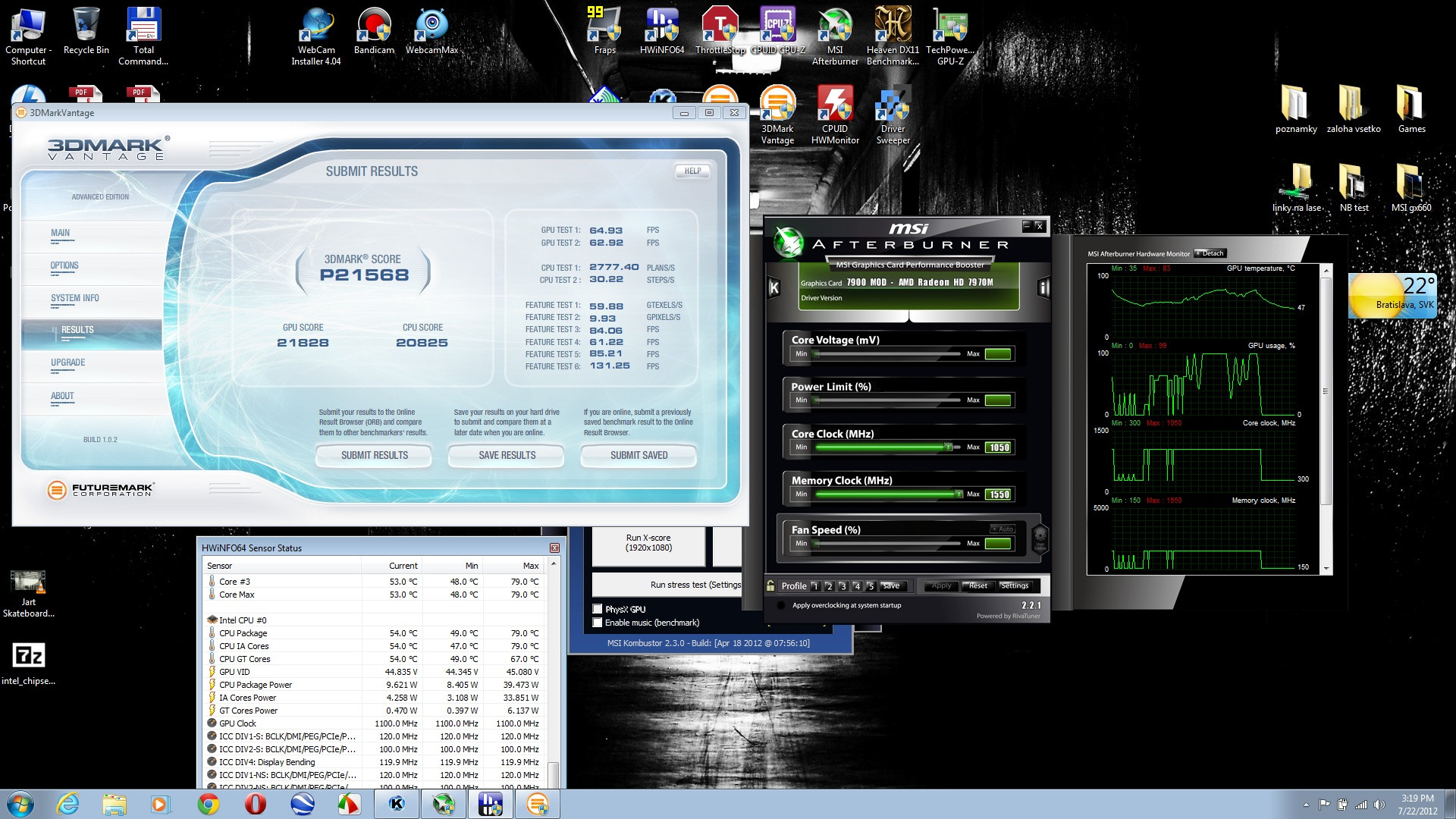The width and height of the screenshot is (1456, 819).
Task: Open the Games folder on desktop
Action: pyautogui.click(x=1411, y=109)
